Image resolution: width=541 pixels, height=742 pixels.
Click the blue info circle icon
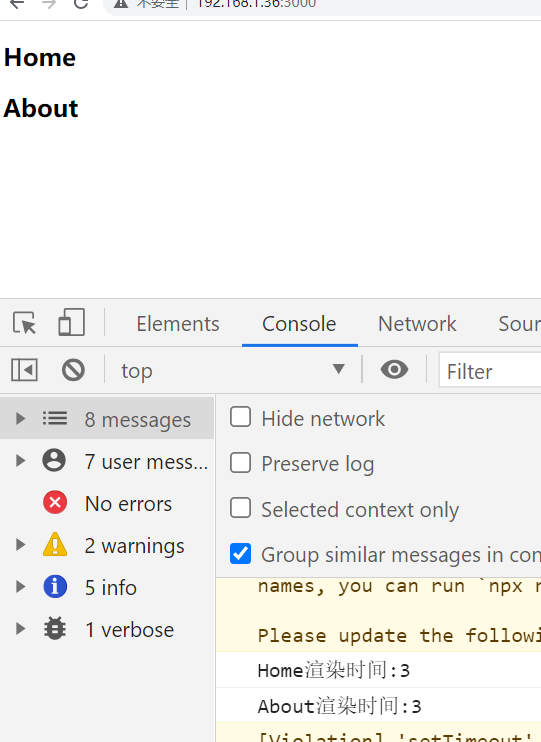pyautogui.click(x=55, y=587)
